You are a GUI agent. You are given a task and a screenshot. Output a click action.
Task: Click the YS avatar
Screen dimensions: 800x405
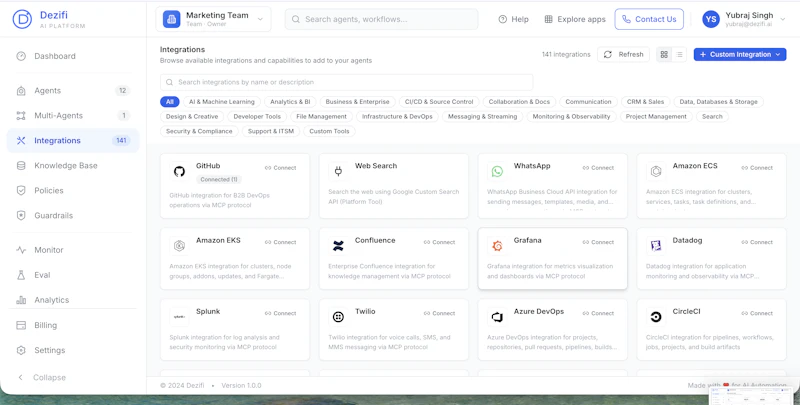point(711,19)
